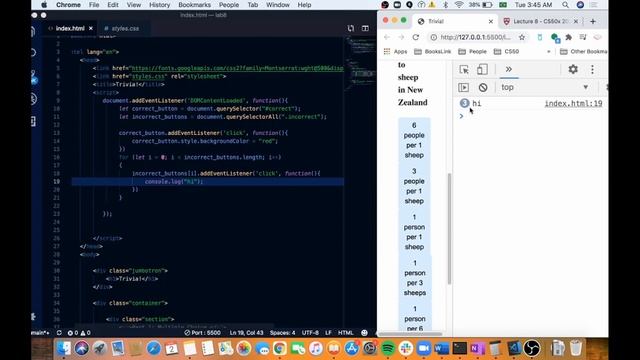The height and width of the screenshot is (360, 640).
Task: Click the green extension icon in Chrome toolbar
Action: (555, 38)
